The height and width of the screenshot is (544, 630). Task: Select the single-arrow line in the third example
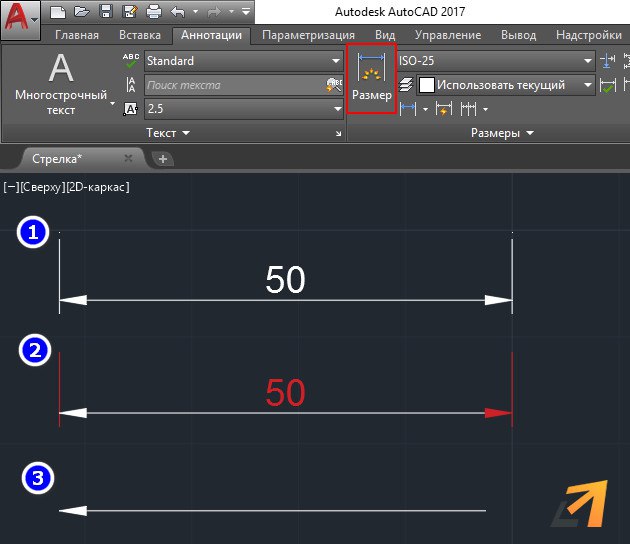(272, 511)
